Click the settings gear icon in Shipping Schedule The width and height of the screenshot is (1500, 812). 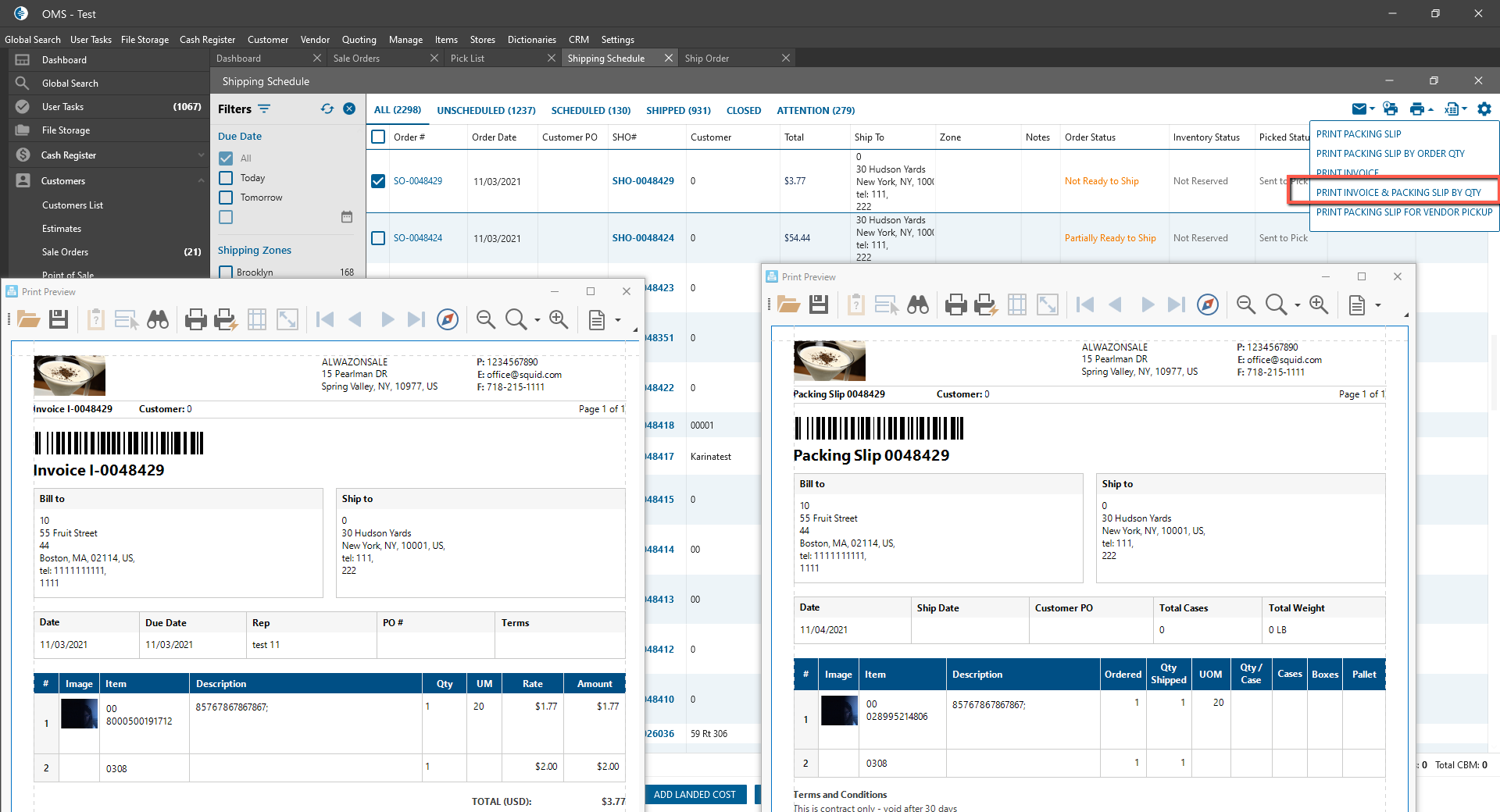coord(1484,109)
